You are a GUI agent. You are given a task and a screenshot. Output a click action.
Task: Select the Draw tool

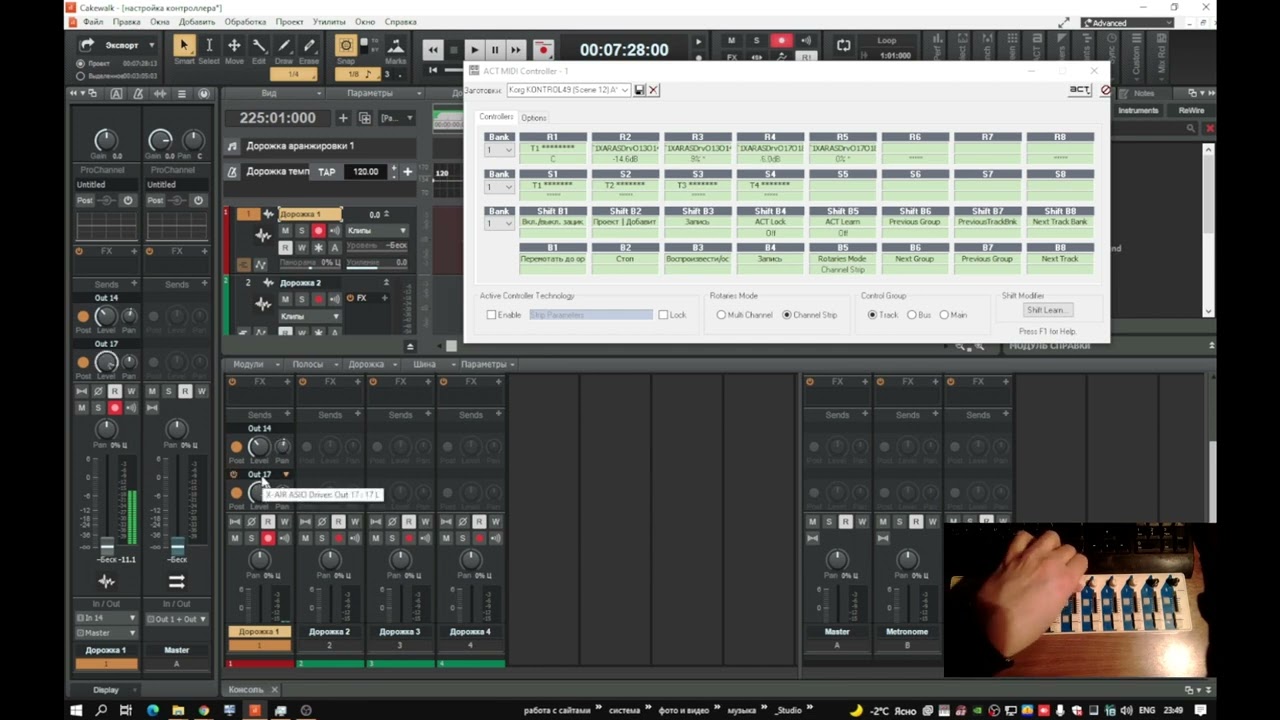tap(284, 46)
